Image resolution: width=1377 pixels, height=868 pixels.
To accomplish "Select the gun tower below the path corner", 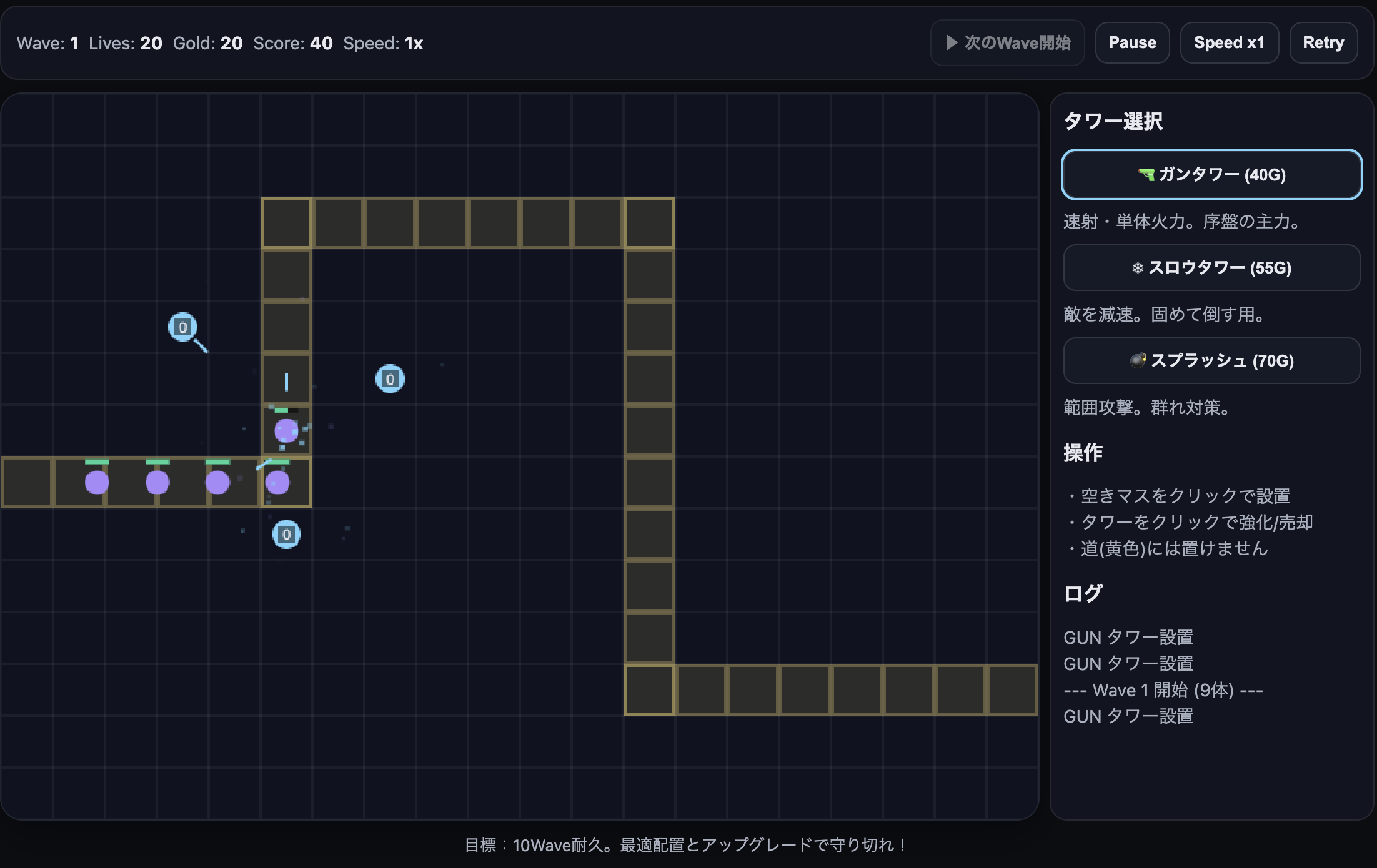I will click(286, 535).
